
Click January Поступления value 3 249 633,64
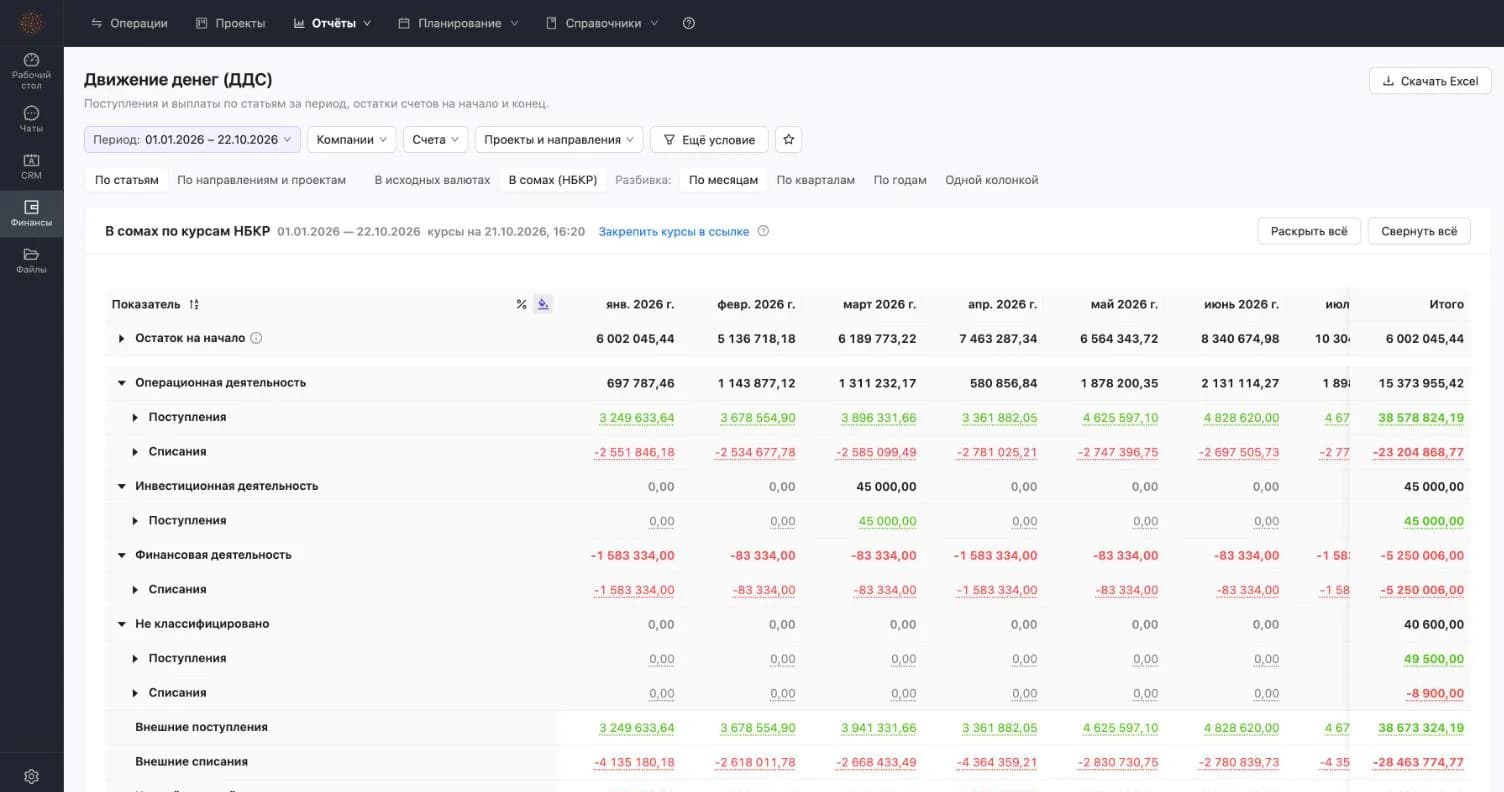637,418
